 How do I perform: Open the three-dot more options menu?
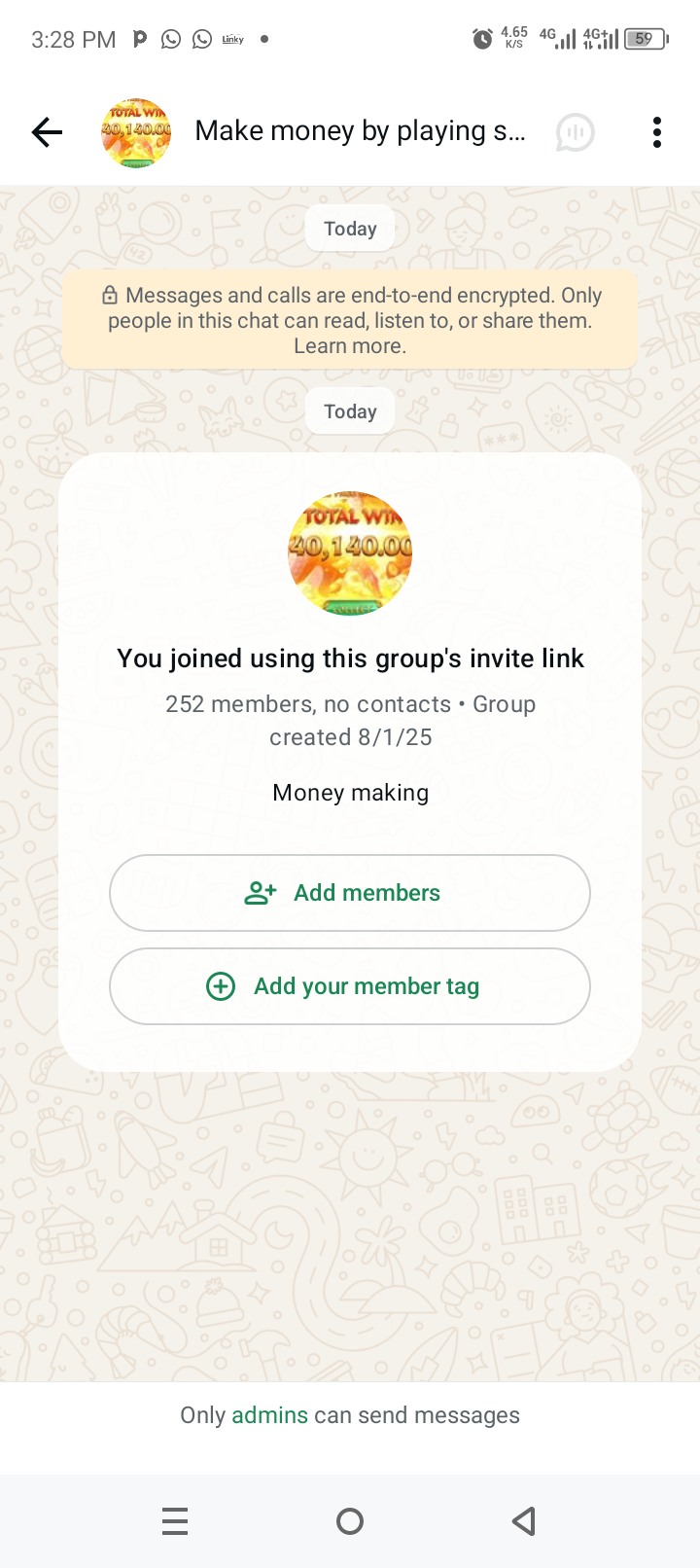point(657,132)
